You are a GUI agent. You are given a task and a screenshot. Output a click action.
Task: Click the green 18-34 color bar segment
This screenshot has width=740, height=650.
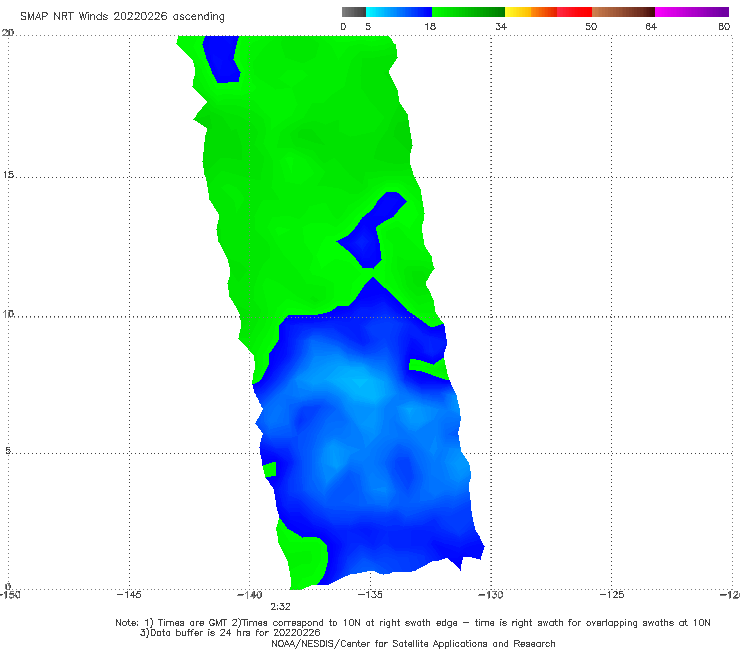(x=468, y=12)
